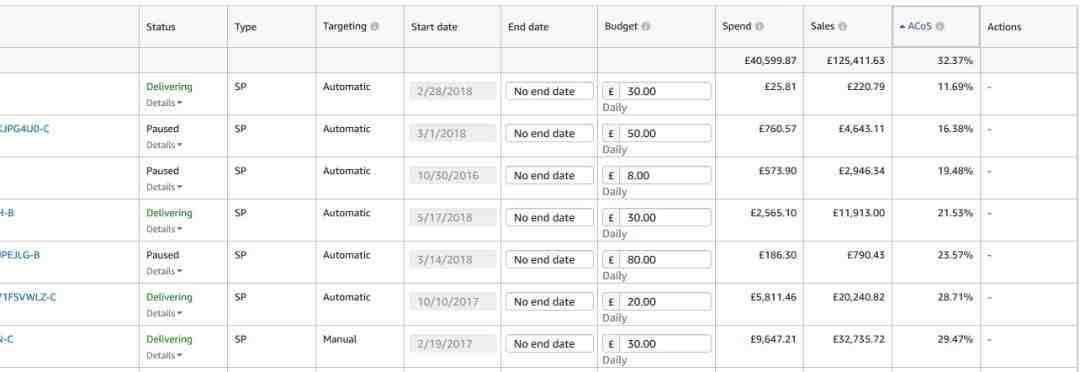
Task: Open Details dropdown for the PEJLG-B campaign
Action: point(164,271)
